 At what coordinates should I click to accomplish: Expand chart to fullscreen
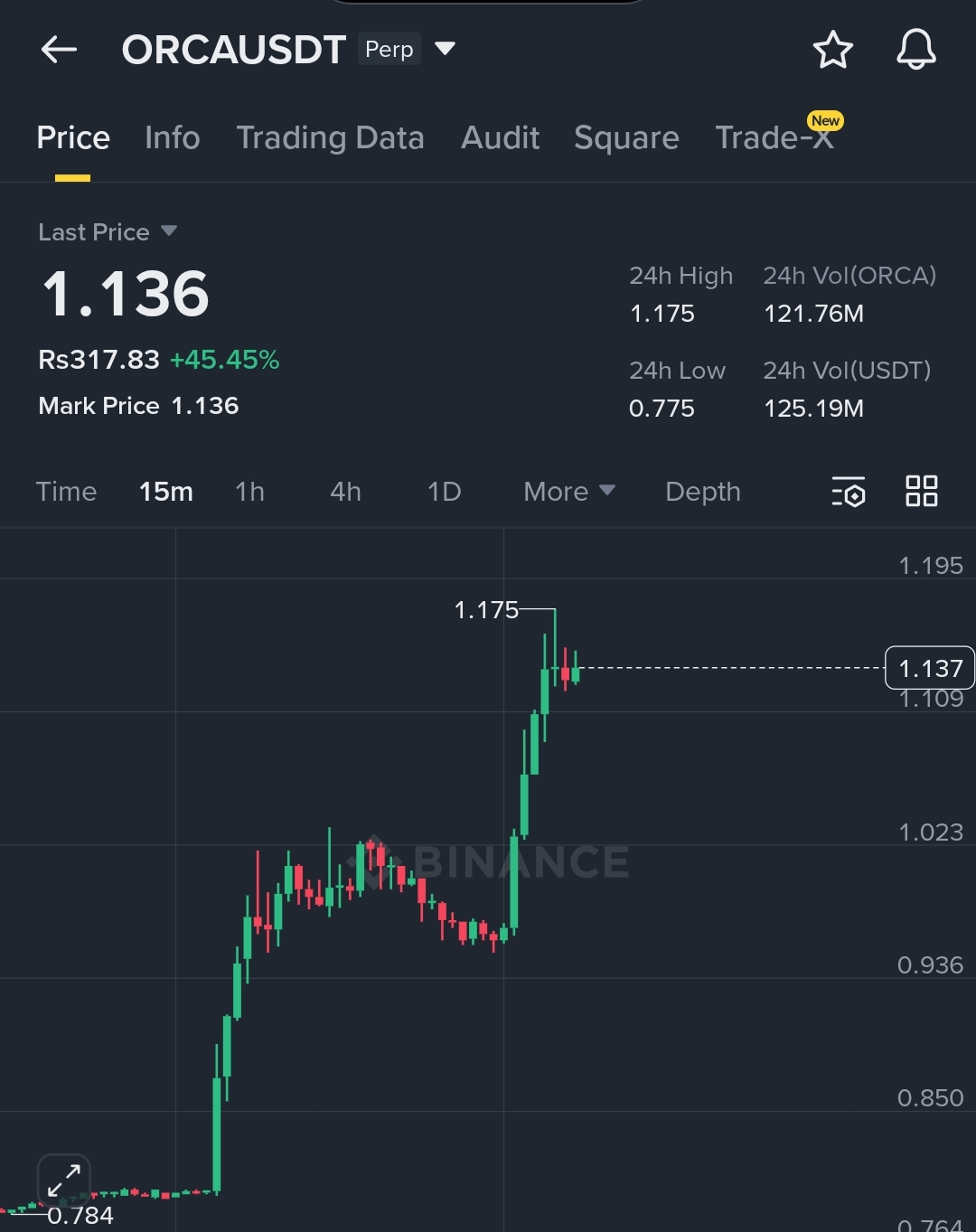[64, 1180]
